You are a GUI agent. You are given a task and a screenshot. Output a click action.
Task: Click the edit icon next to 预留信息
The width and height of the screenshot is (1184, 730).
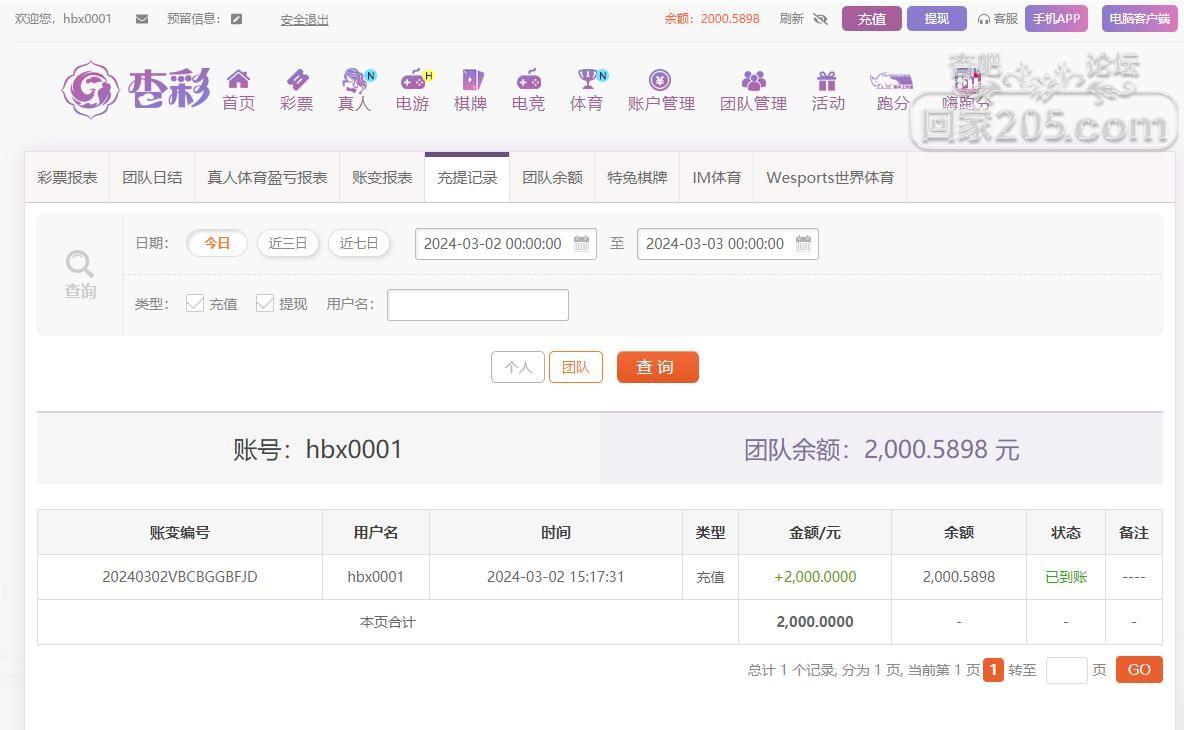(x=236, y=19)
